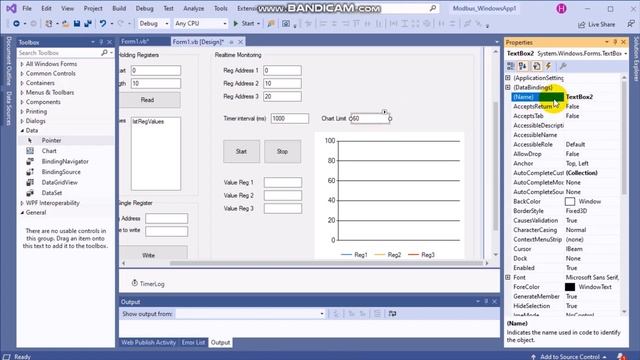
Task: Click the lstRegValues list box
Action: [x=156, y=154]
